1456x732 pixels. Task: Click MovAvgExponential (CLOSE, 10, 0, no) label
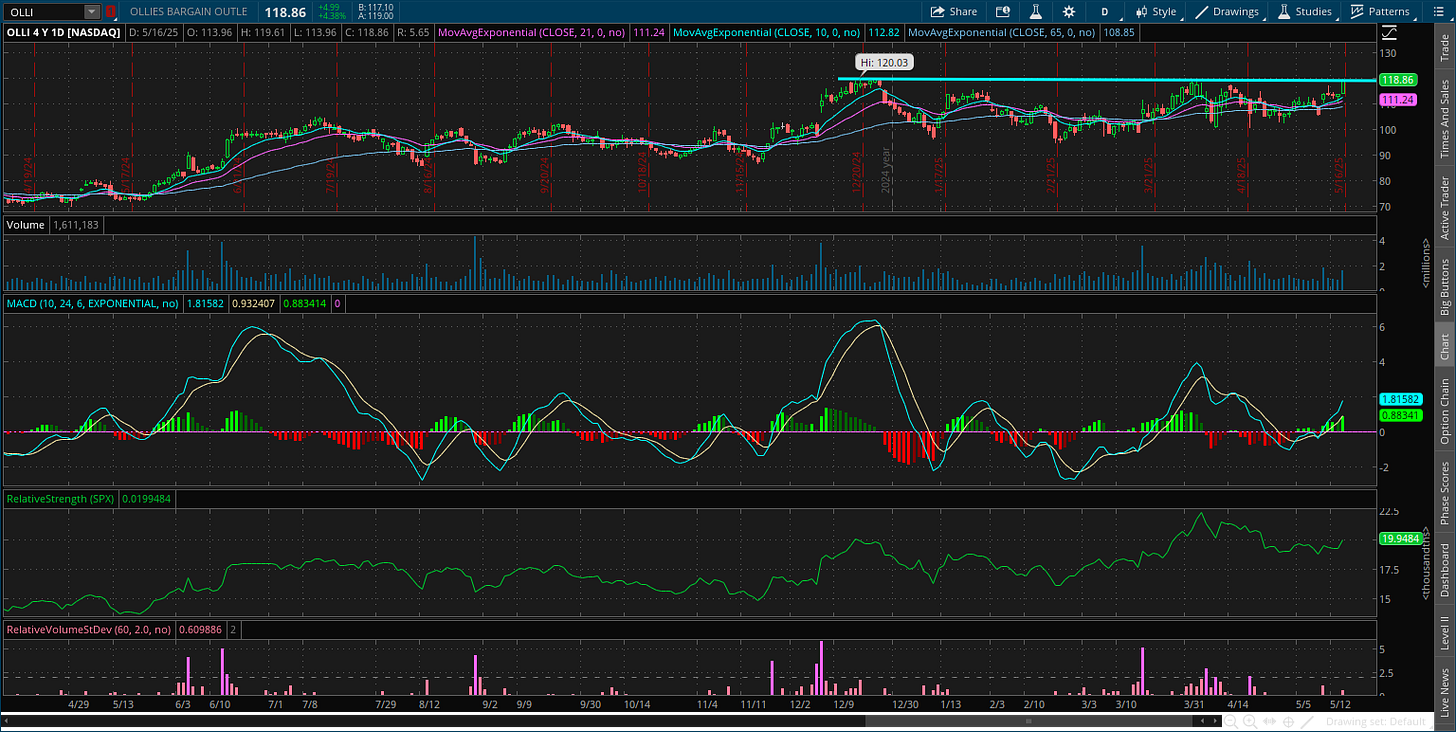pyautogui.click(x=764, y=32)
